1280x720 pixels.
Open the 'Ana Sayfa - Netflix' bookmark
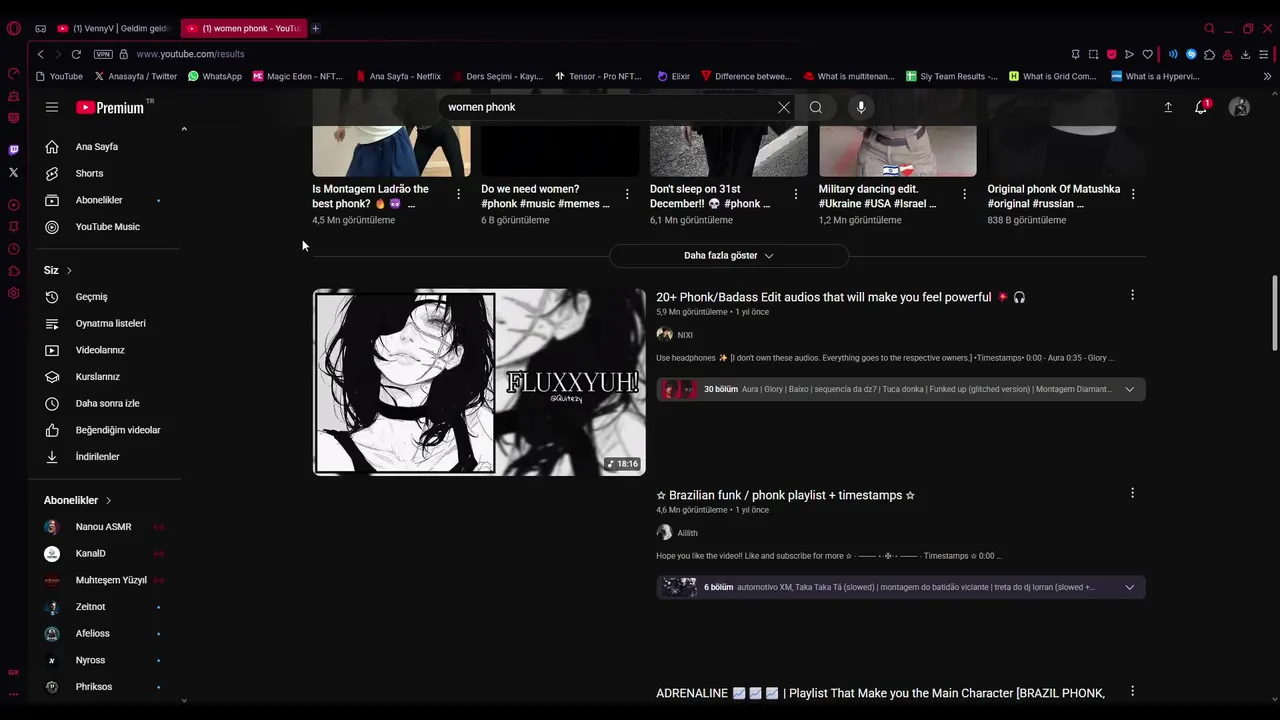[x=398, y=76]
